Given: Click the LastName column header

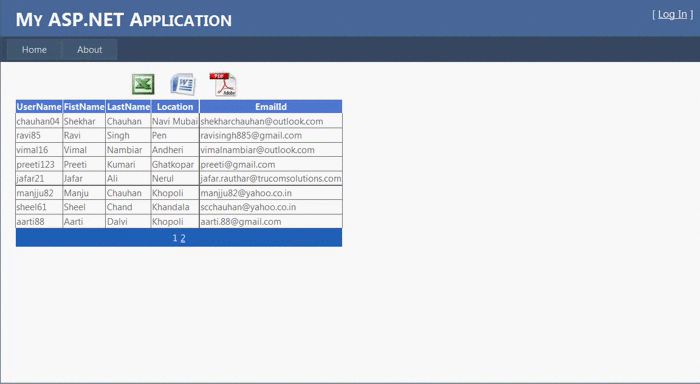Looking at the screenshot, I should click(128, 107).
